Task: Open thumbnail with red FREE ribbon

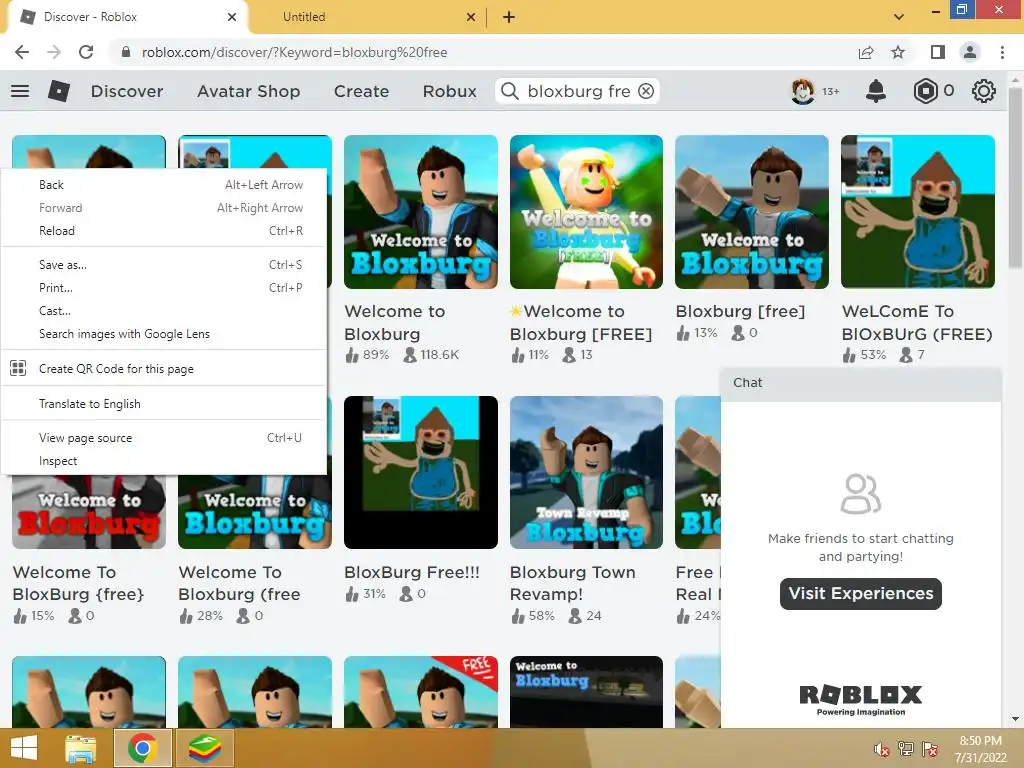Action: [x=421, y=692]
